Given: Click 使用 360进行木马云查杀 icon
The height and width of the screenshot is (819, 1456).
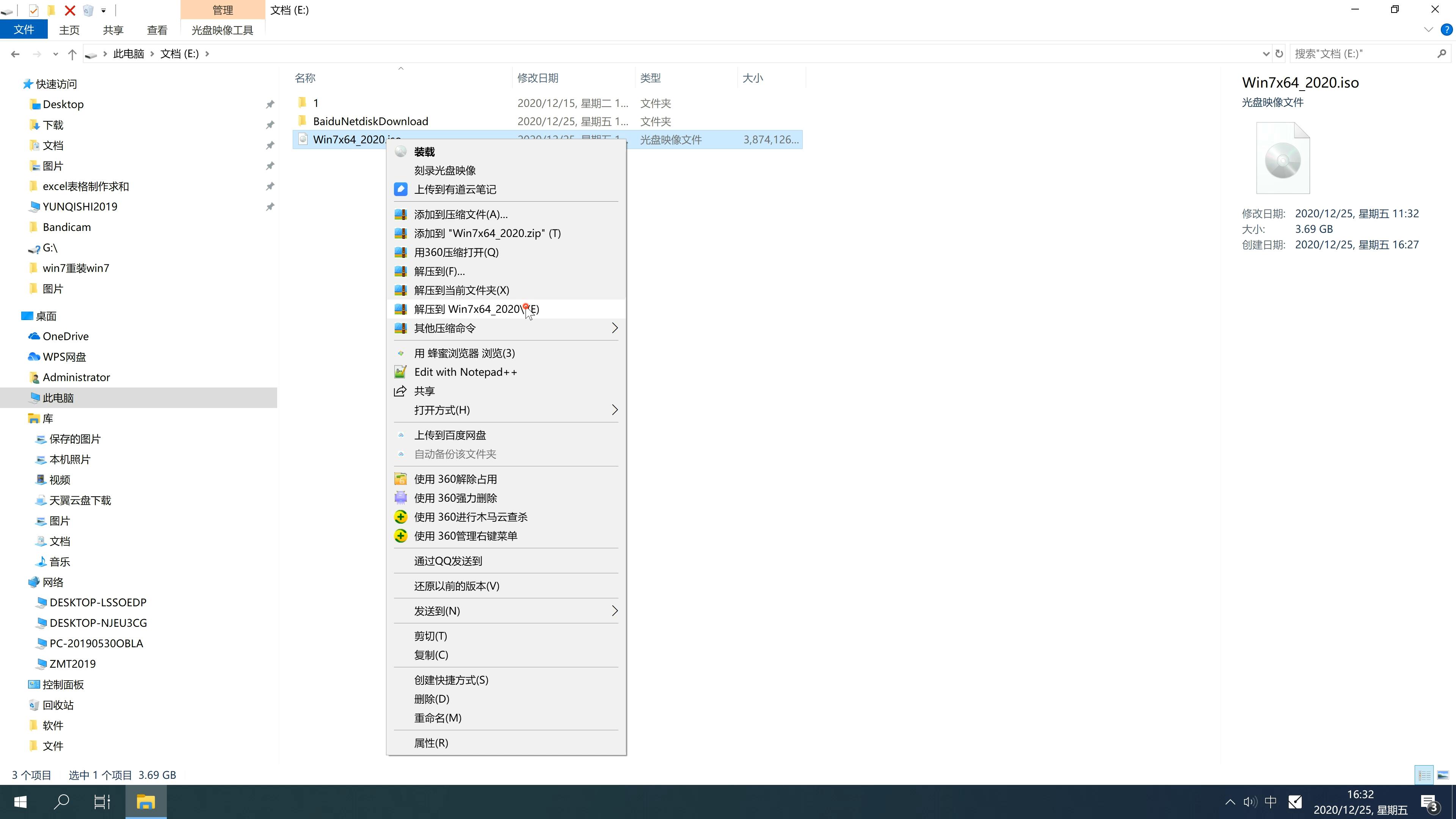Looking at the screenshot, I should pyautogui.click(x=400, y=517).
